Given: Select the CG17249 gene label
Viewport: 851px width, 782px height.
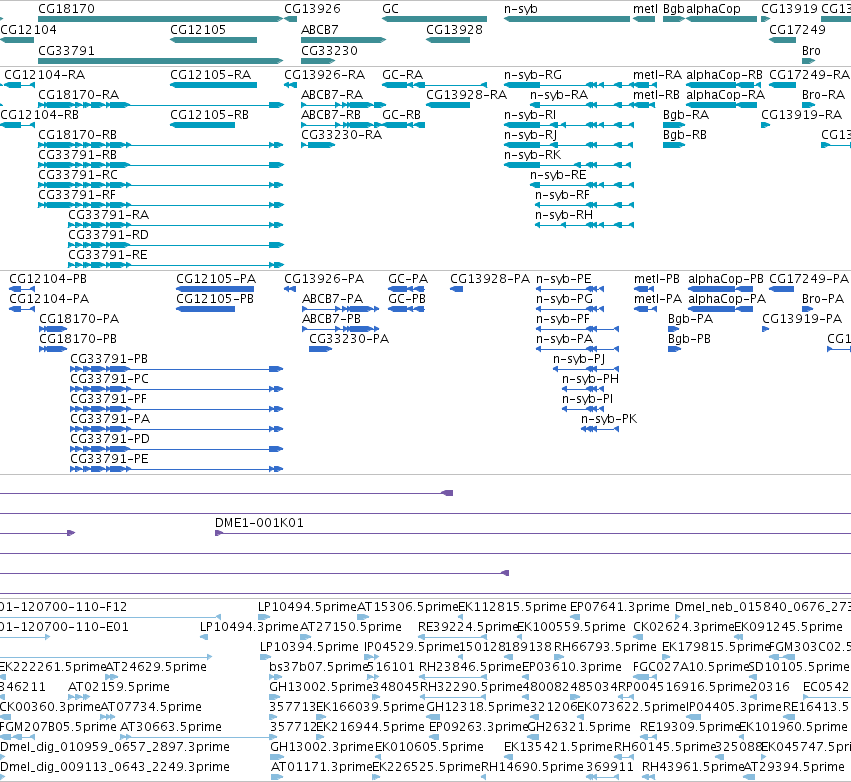Looking at the screenshot, I should click(797, 30).
